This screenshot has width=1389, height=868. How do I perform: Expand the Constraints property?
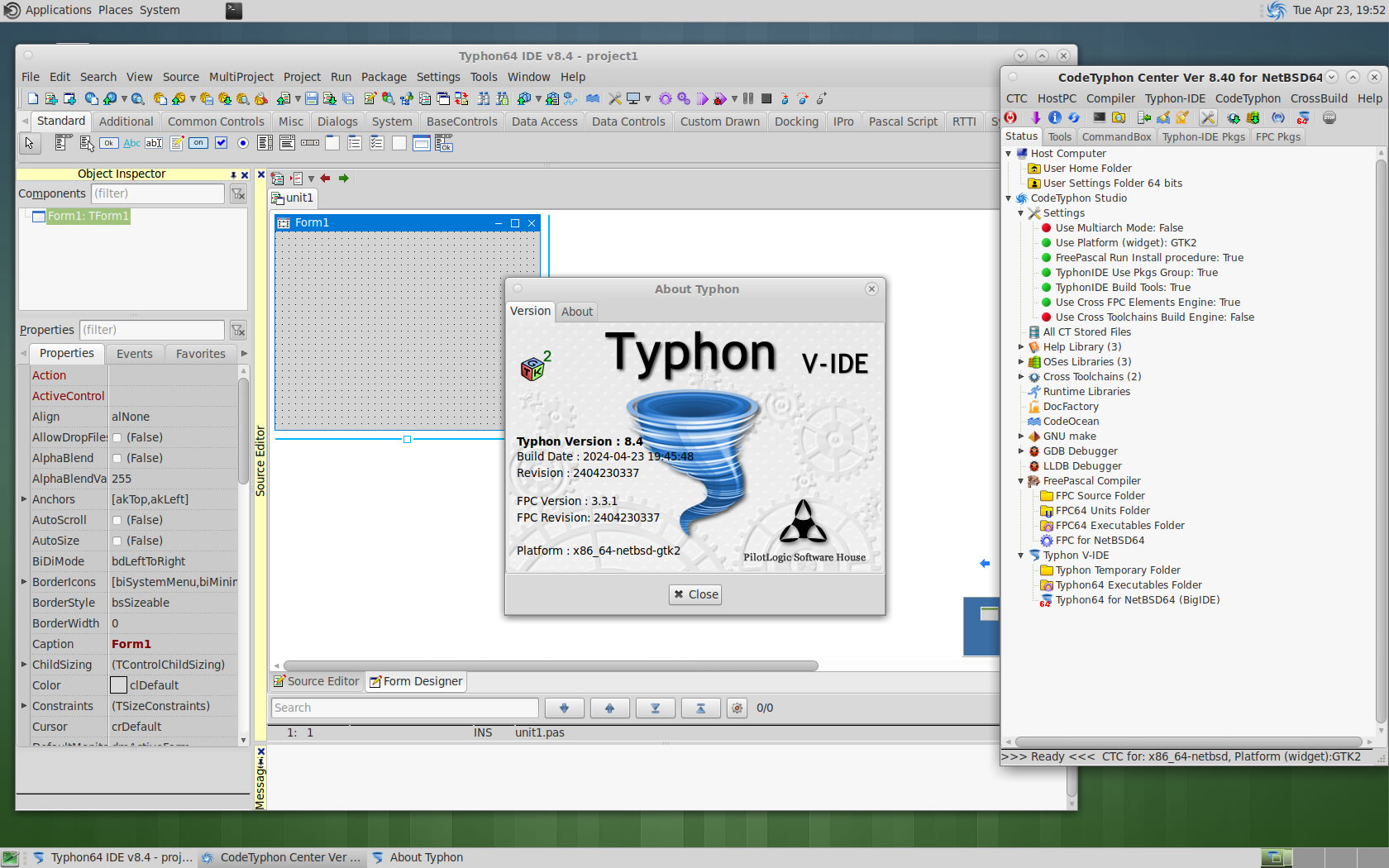[x=24, y=706]
